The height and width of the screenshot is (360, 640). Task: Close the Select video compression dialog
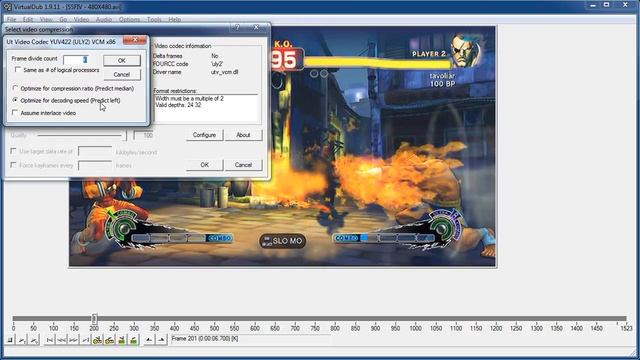coord(256,28)
